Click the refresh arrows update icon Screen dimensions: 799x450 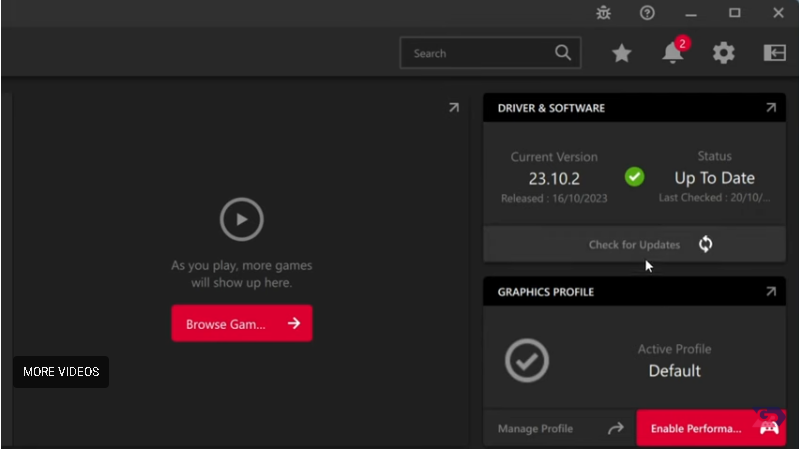705,245
